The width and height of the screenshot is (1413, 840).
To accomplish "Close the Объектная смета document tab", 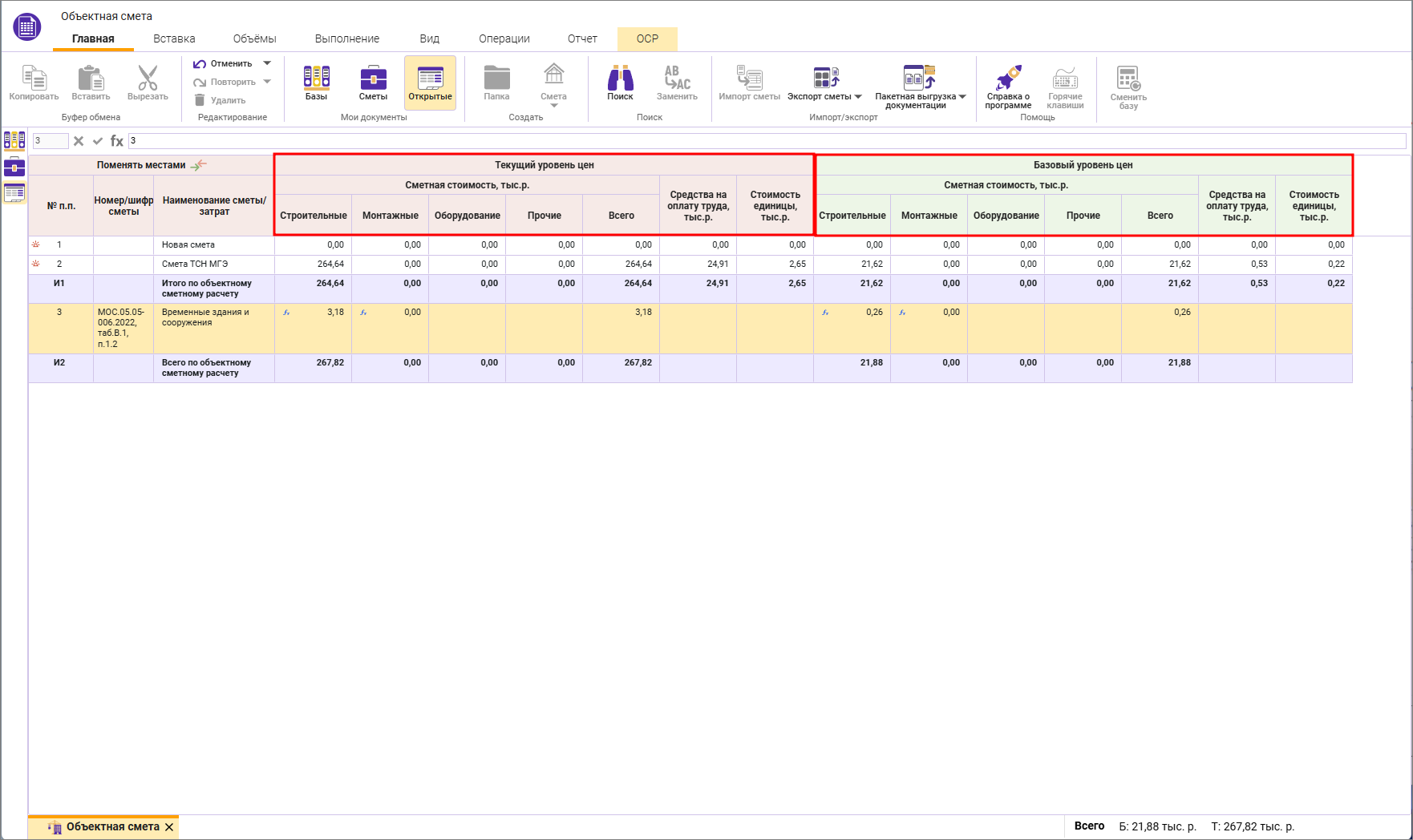I will click(169, 827).
